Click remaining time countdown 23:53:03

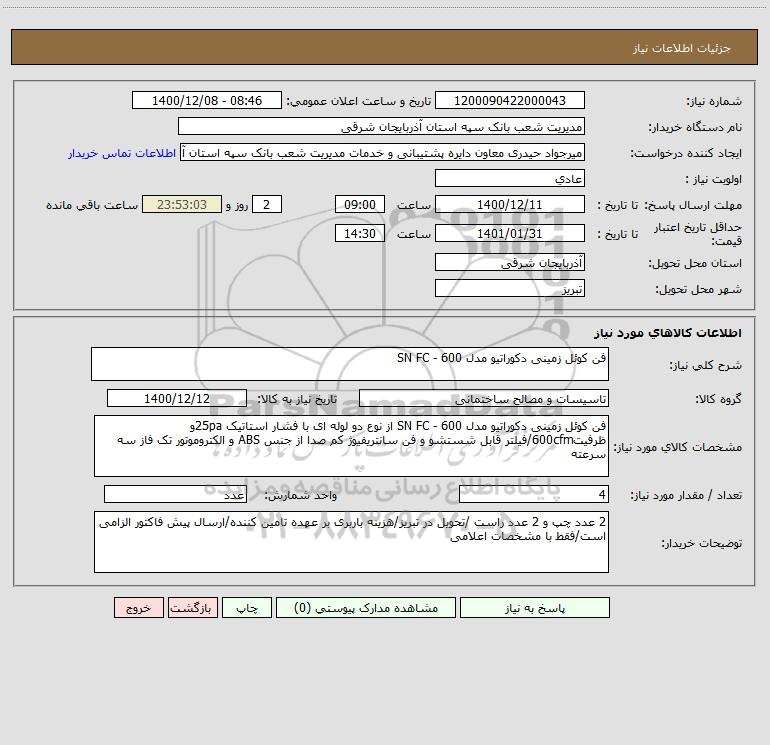[x=182, y=204]
